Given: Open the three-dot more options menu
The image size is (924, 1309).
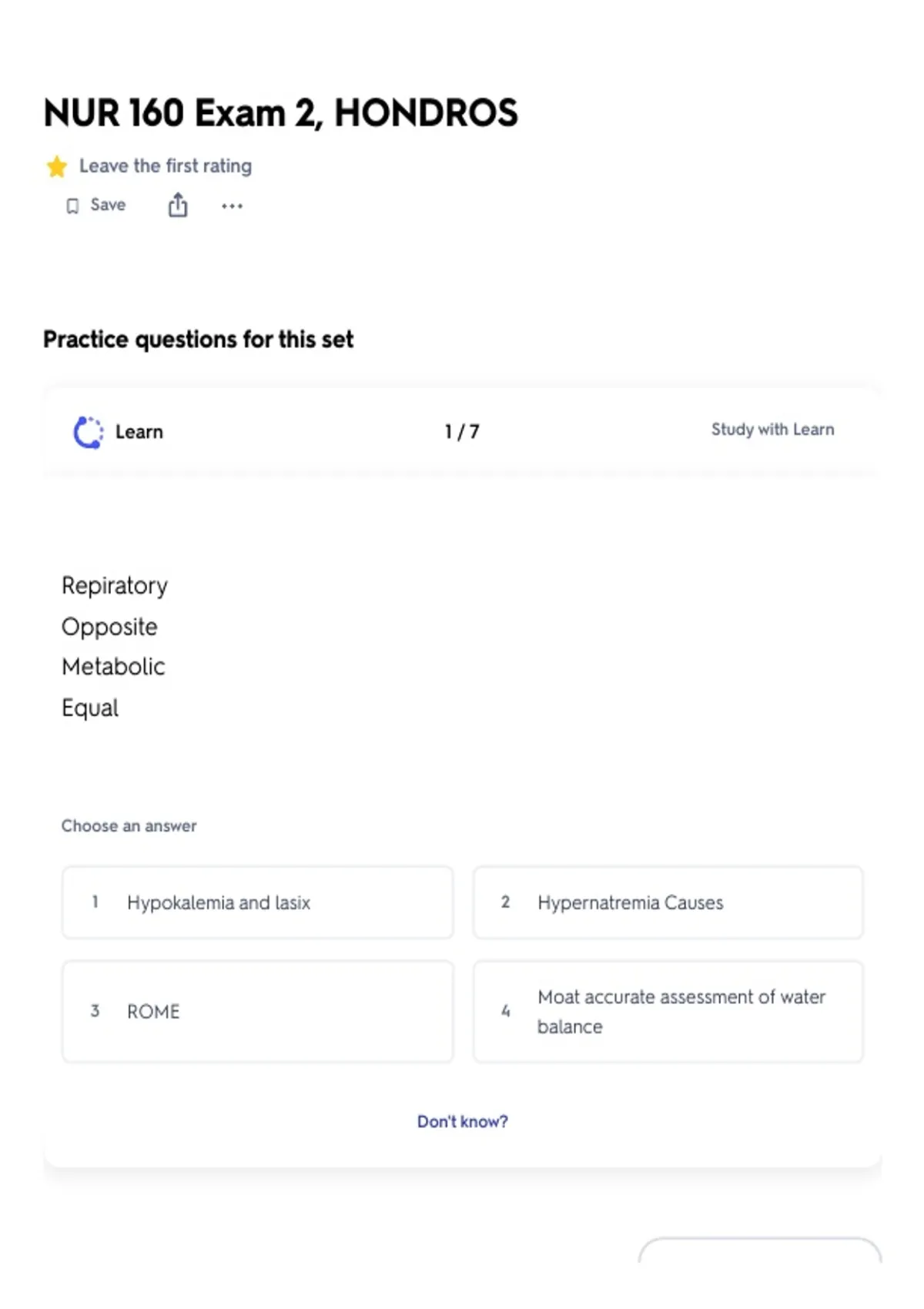Looking at the screenshot, I should point(232,206).
